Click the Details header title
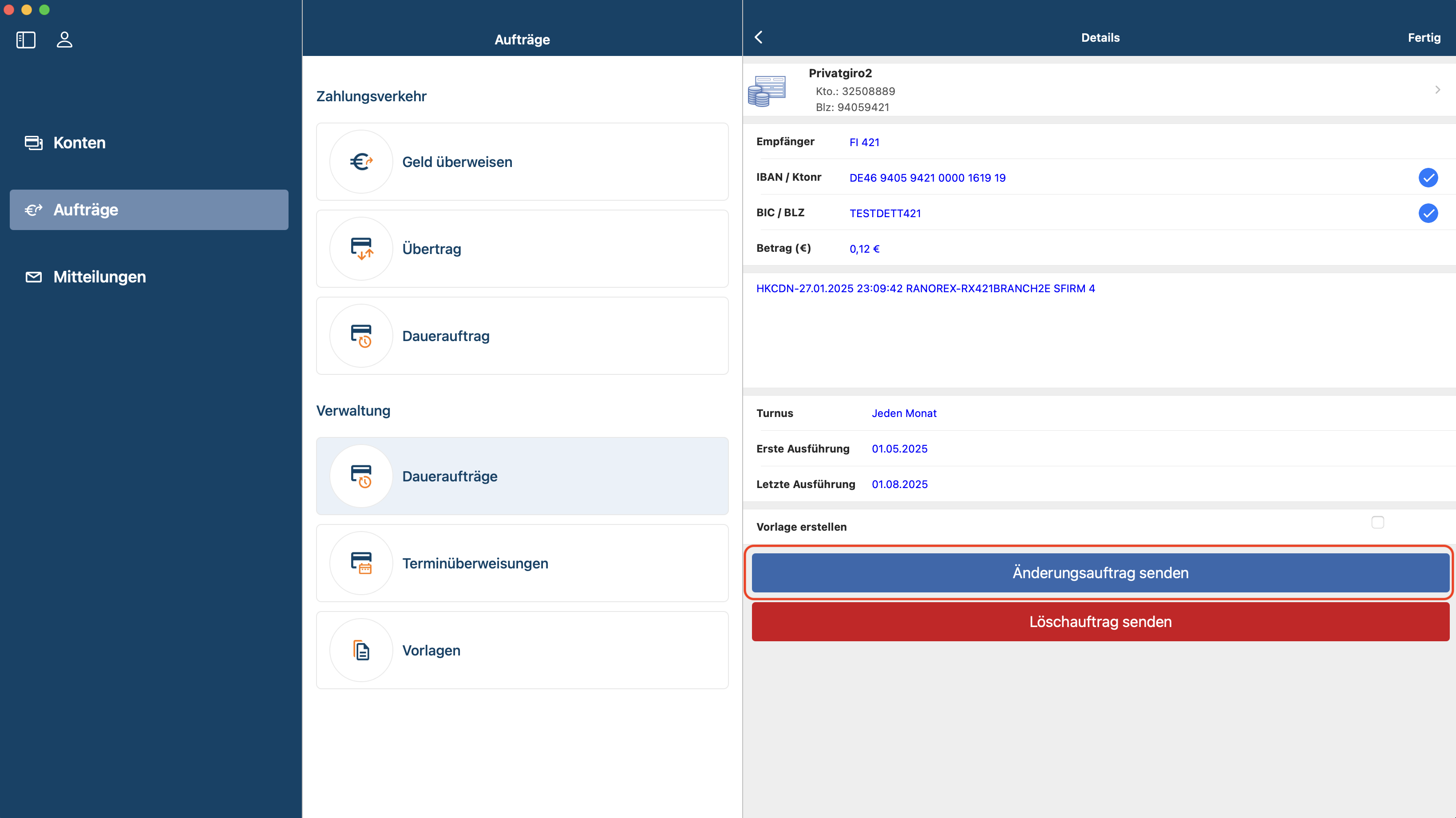Screen dimensions: 1456x818 pyautogui.click(x=1100, y=37)
